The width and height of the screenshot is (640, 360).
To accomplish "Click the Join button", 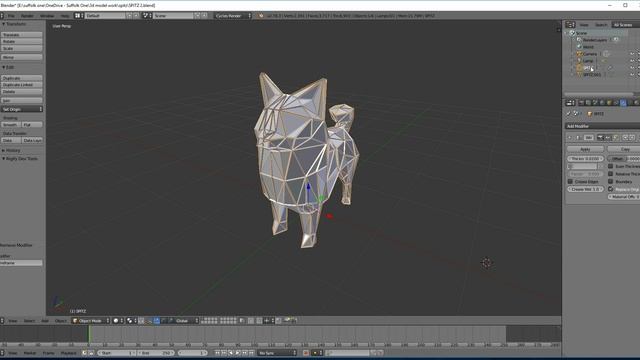I will coord(22,100).
